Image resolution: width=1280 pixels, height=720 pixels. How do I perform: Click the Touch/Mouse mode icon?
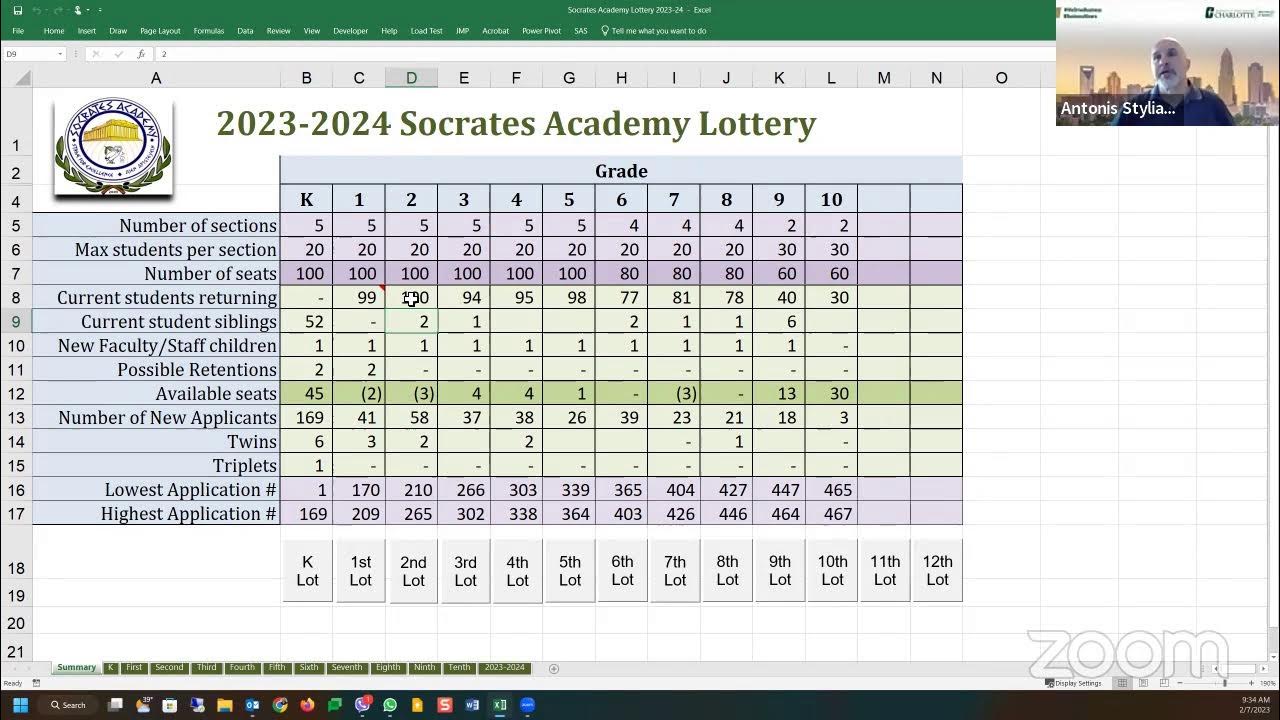[x=78, y=10]
